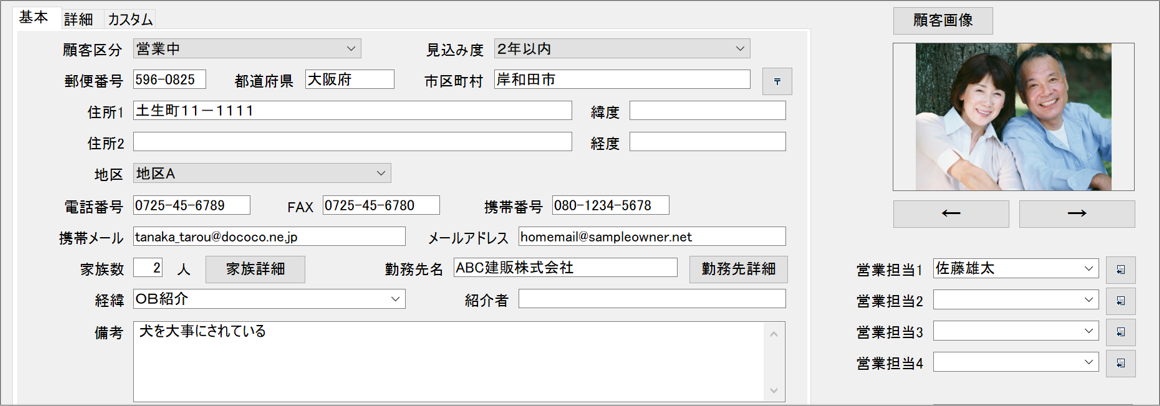This screenshot has height=406, width=1160.
Task: Open 勤務先詳細 details
Action: pyautogui.click(x=738, y=269)
